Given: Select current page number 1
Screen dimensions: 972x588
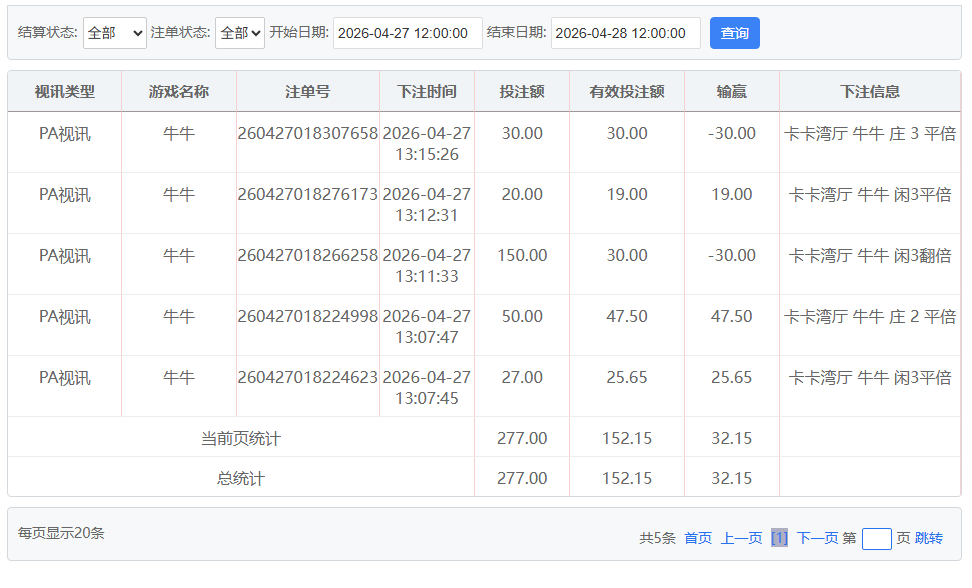Looking at the screenshot, I should tap(779, 538).
